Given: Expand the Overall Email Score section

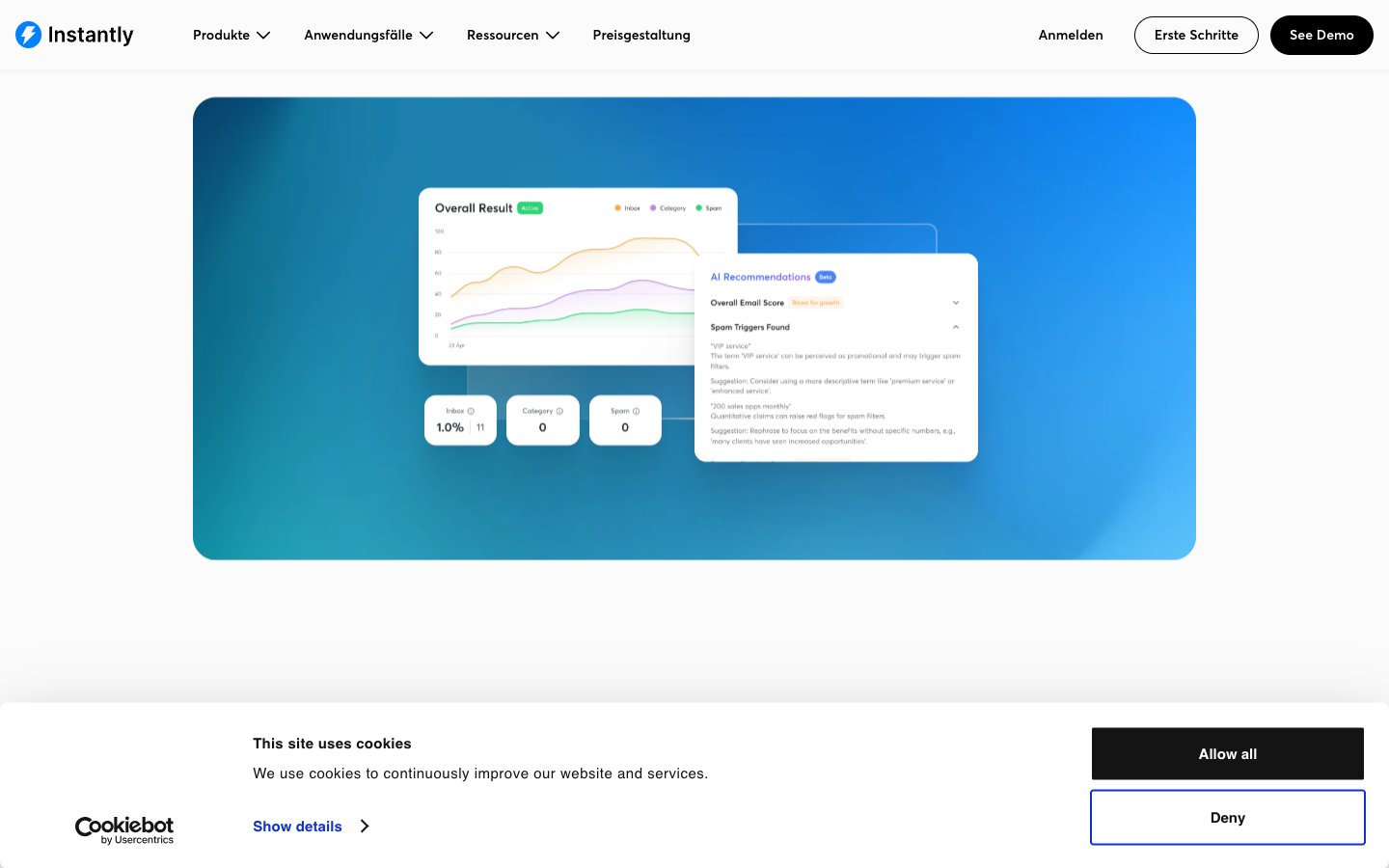Looking at the screenshot, I should tap(956, 303).
